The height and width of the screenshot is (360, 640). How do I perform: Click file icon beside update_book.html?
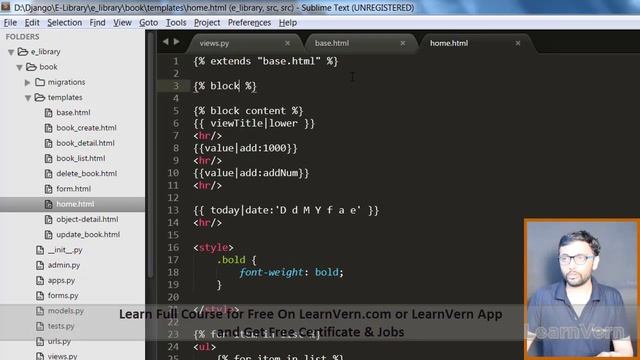tap(48, 235)
